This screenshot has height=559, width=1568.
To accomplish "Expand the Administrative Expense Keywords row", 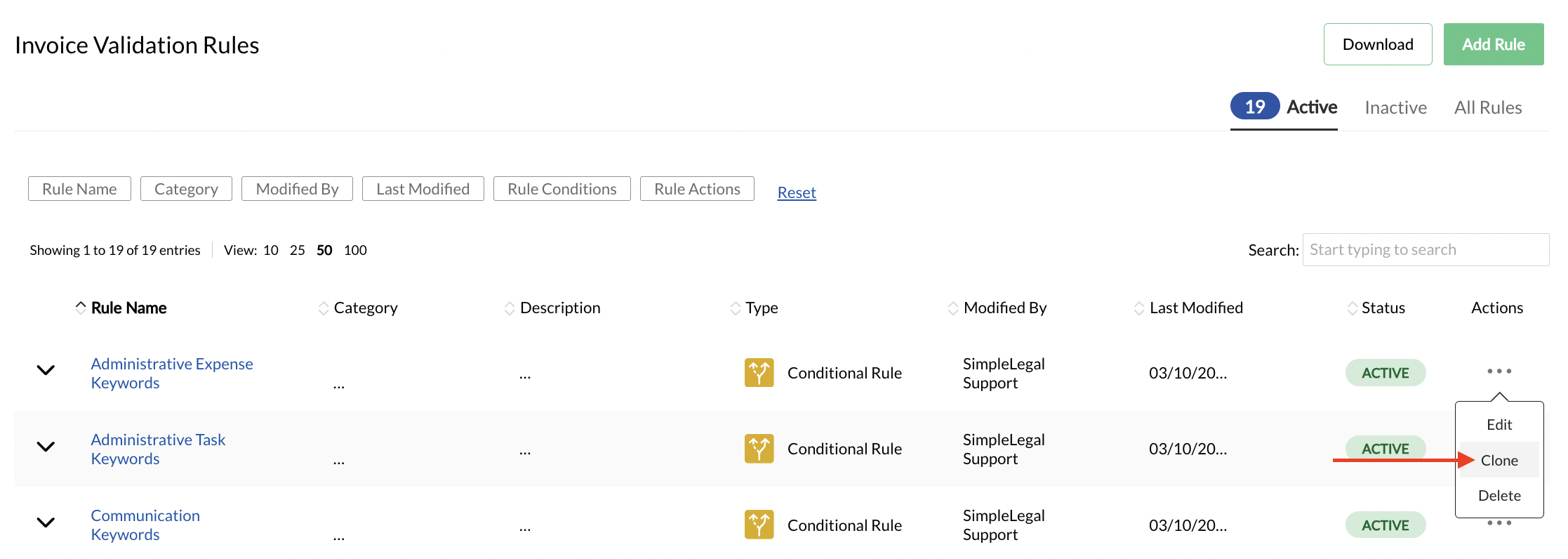I will click(x=46, y=371).
